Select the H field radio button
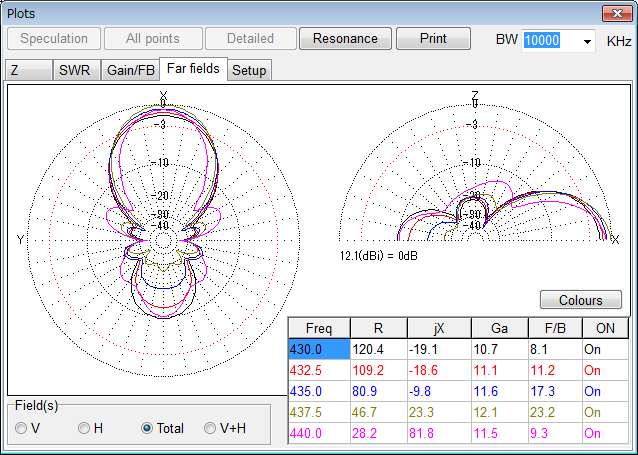Viewport: 638px width, 455px height. point(85,428)
